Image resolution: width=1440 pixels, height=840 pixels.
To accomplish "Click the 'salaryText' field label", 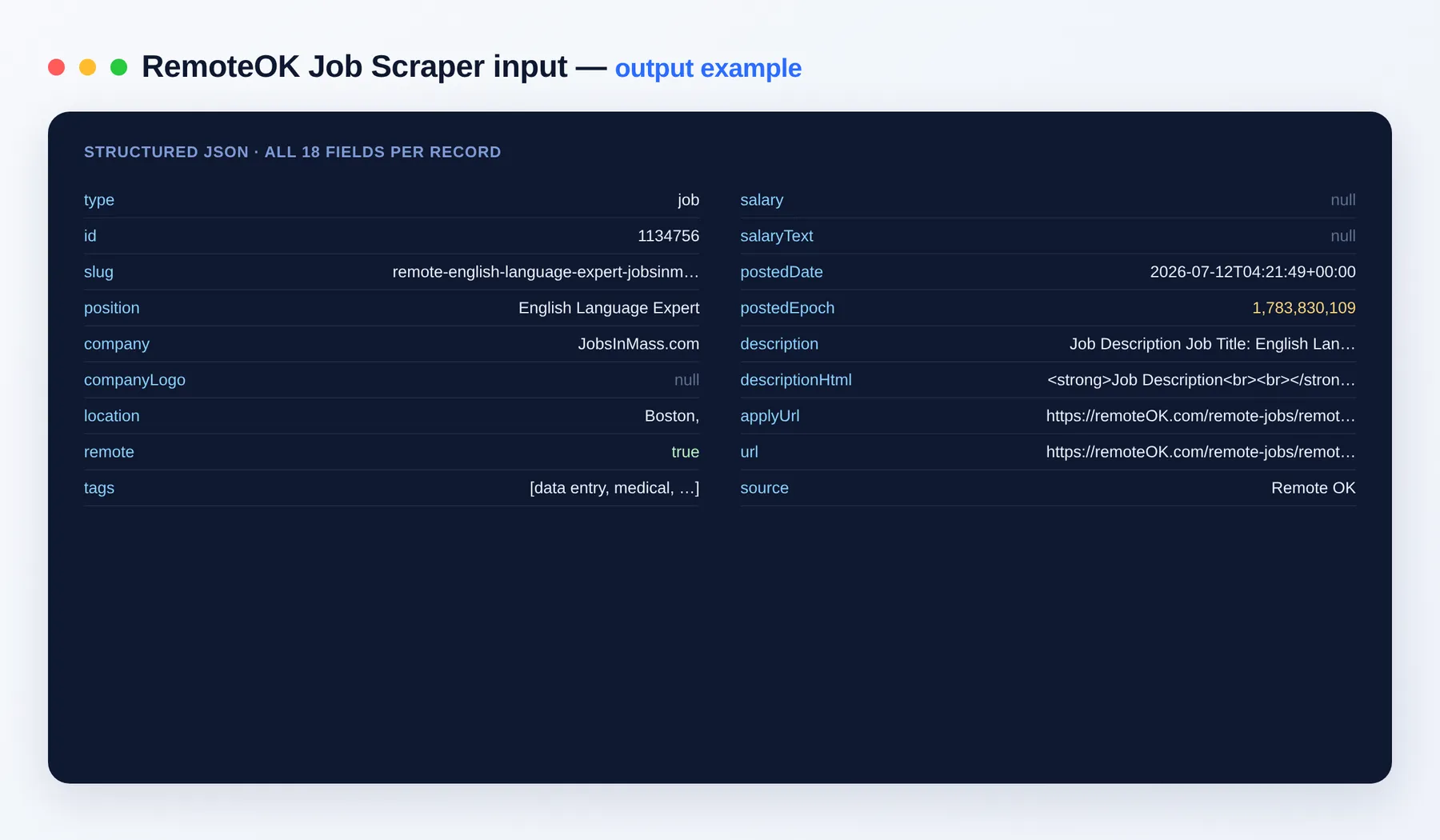I will (776, 236).
